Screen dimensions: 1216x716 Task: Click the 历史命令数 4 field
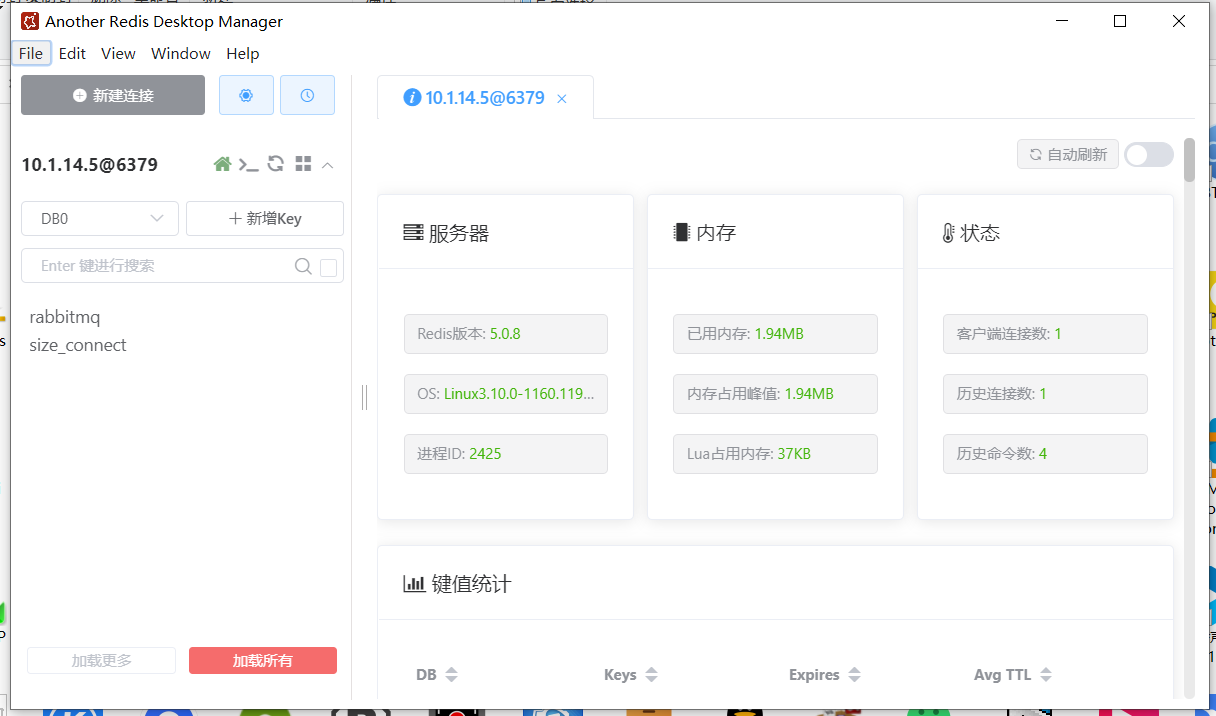coord(1046,454)
